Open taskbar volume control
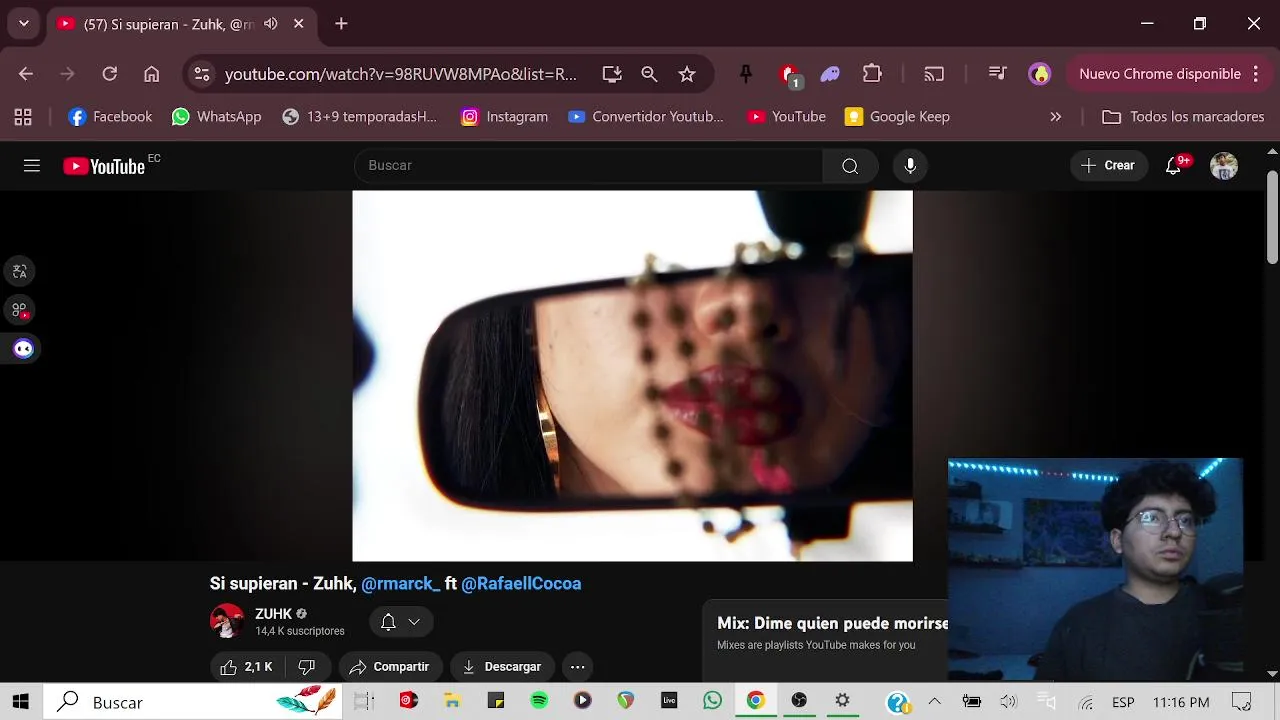 click(x=1008, y=702)
